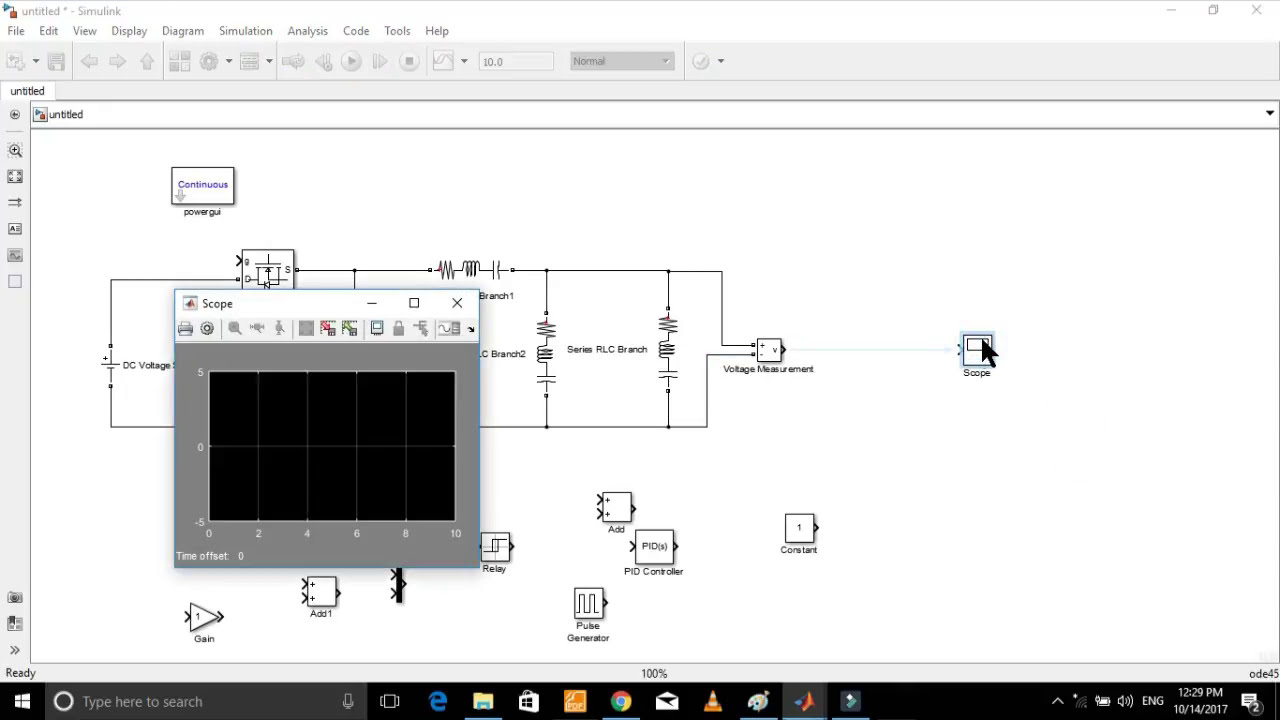Open the File menu
This screenshot has height=720, width=1280.
pos(16,31)
